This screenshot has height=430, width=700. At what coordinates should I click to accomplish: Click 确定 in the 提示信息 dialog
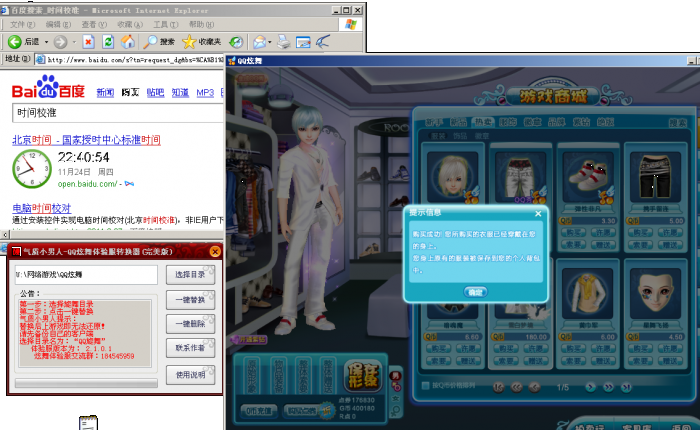[475, 292]
